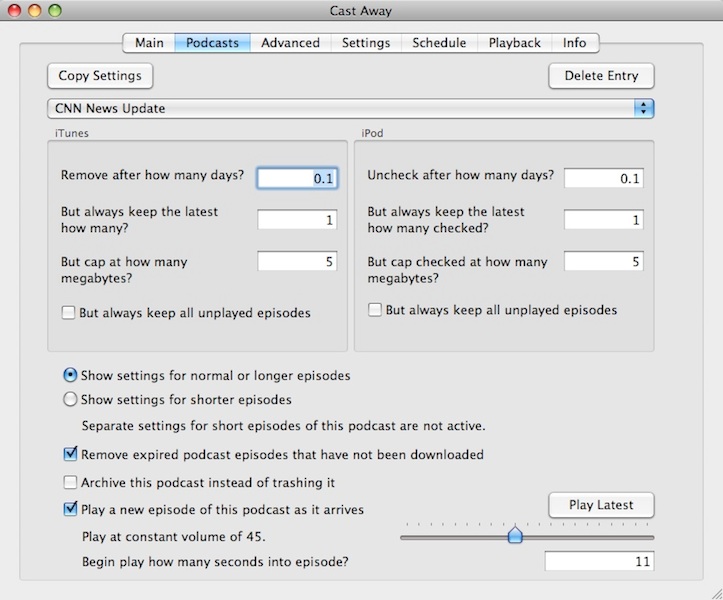Select the Playback tab
Screen dimensions: 723x600
pos(514,43)
